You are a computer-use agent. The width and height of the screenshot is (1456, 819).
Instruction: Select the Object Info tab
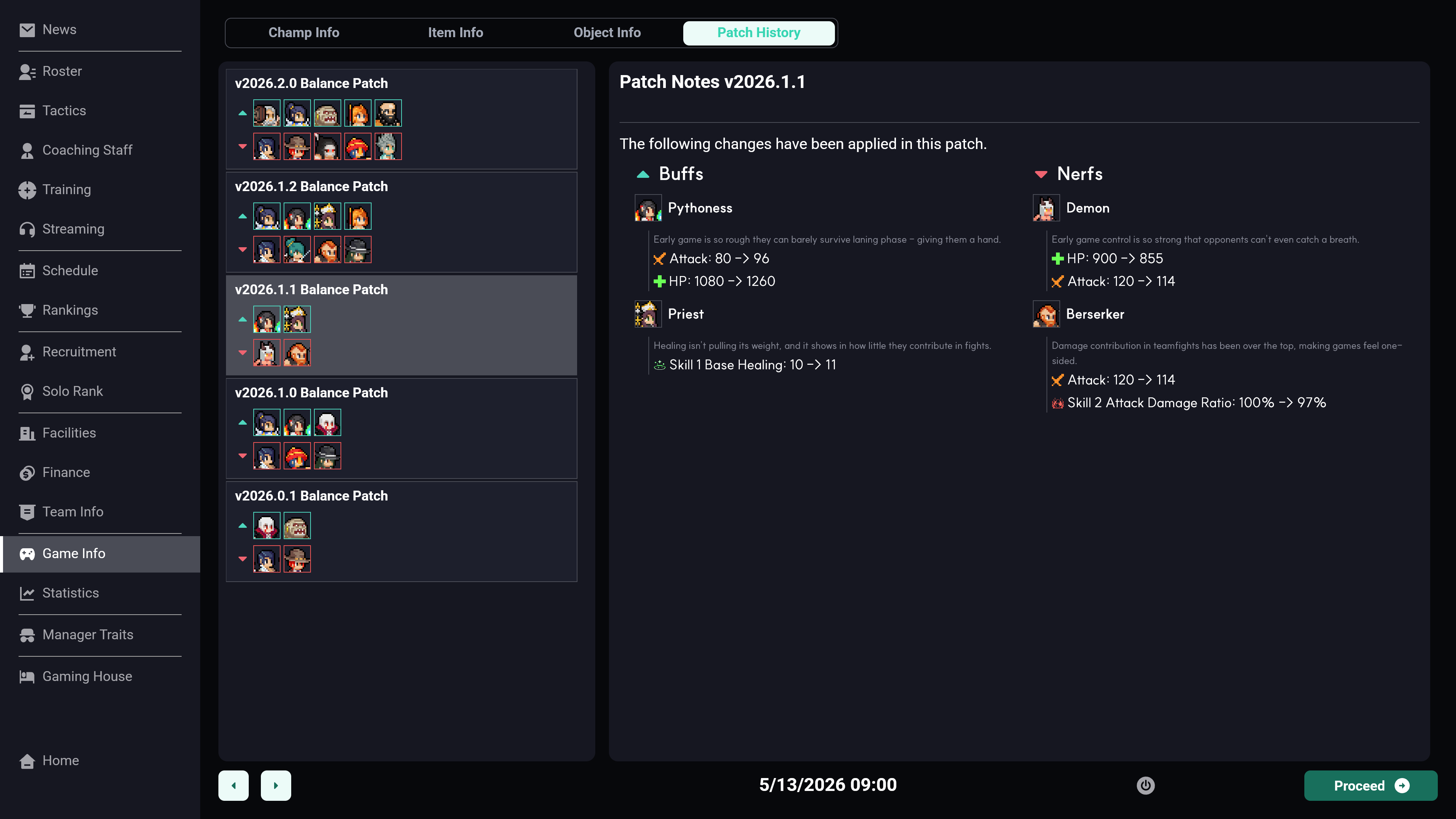click(x=607, y=33)
